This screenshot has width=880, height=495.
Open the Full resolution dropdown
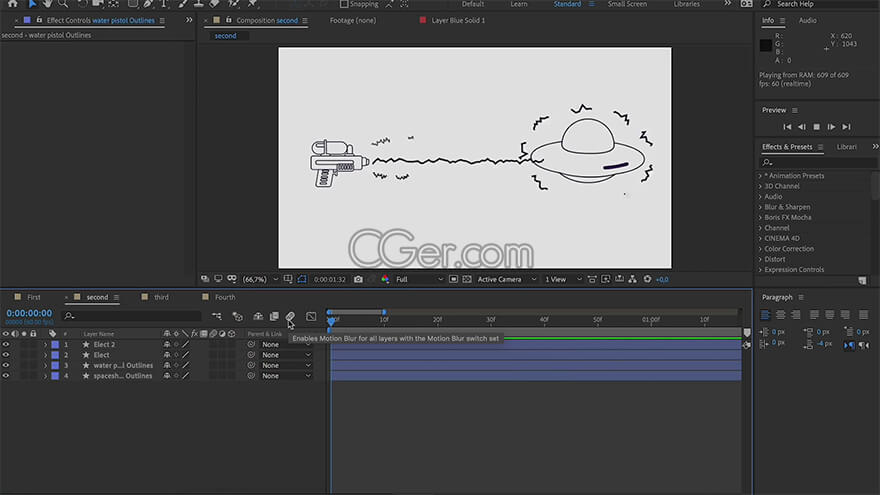pos(419,279)
